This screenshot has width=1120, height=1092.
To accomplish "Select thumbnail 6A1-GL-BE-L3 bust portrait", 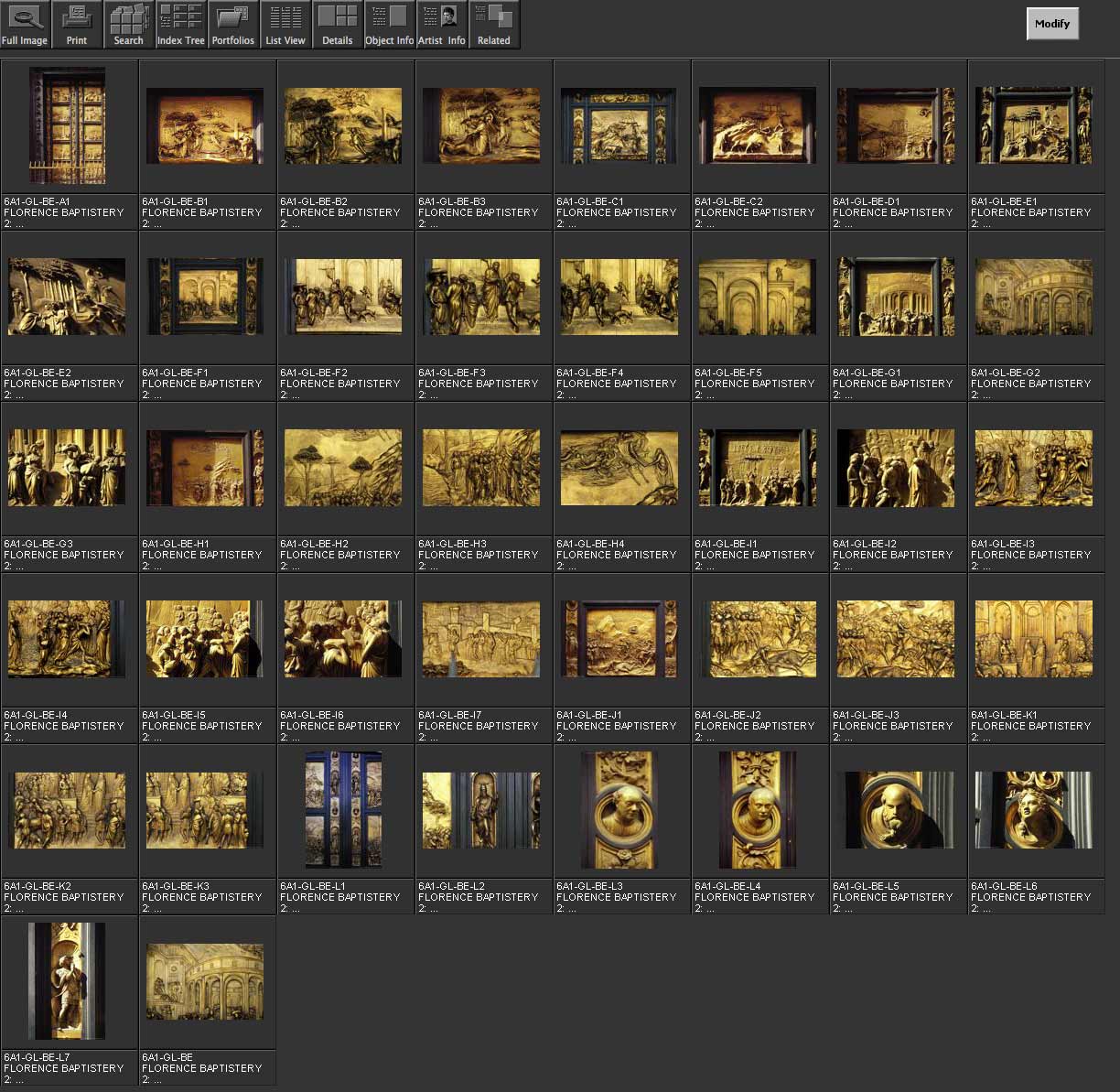I will 619,810.
